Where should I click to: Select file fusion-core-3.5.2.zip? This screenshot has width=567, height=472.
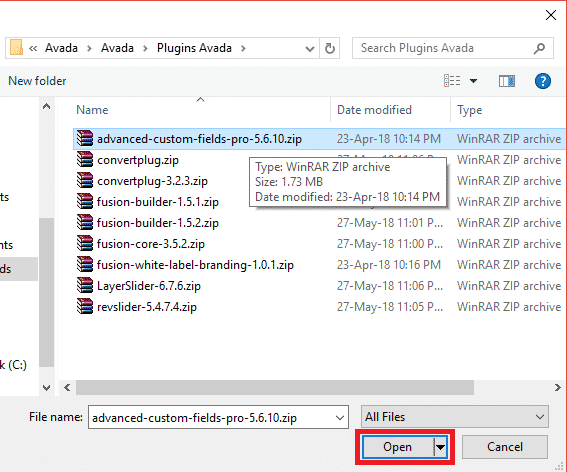[x=151, y=244]
